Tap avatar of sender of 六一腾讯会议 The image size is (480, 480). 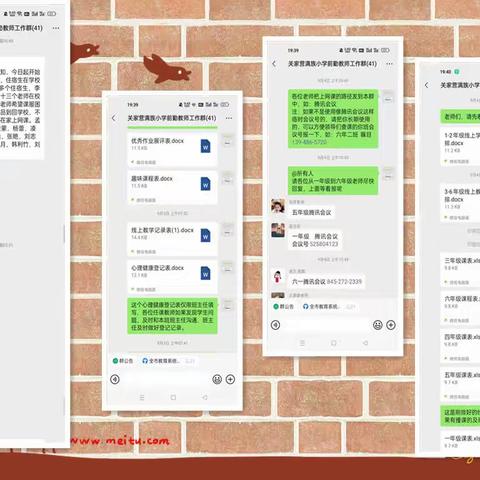(x=278, y=276)
